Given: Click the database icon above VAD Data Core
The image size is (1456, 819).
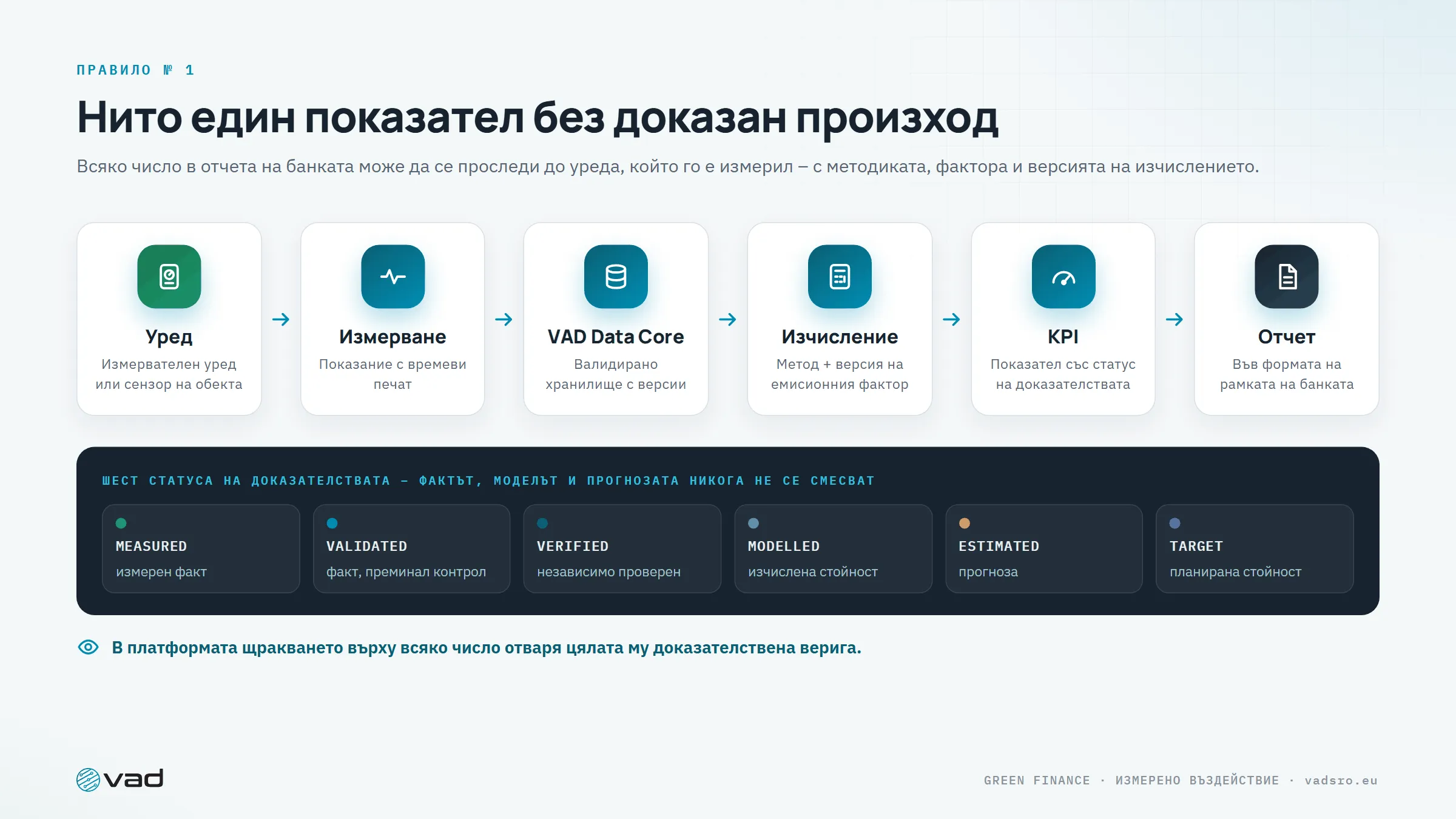Looking at the screenshot, I should 616,277.
